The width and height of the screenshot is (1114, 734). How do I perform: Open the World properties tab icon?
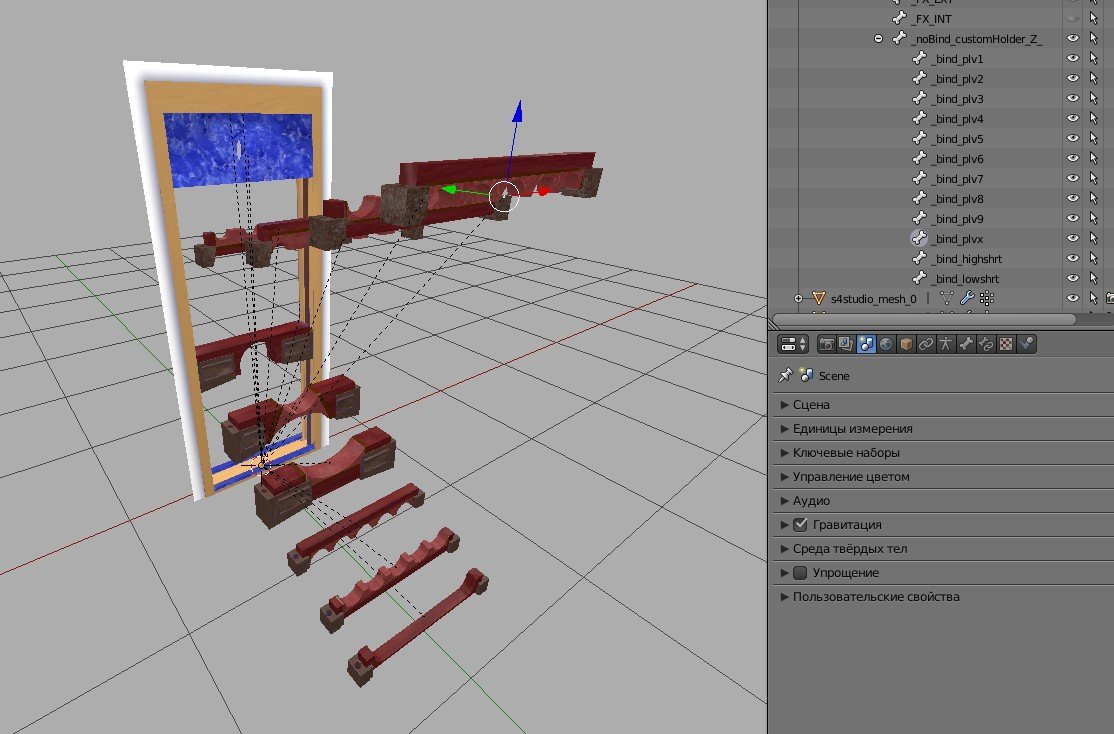point(886,344)
